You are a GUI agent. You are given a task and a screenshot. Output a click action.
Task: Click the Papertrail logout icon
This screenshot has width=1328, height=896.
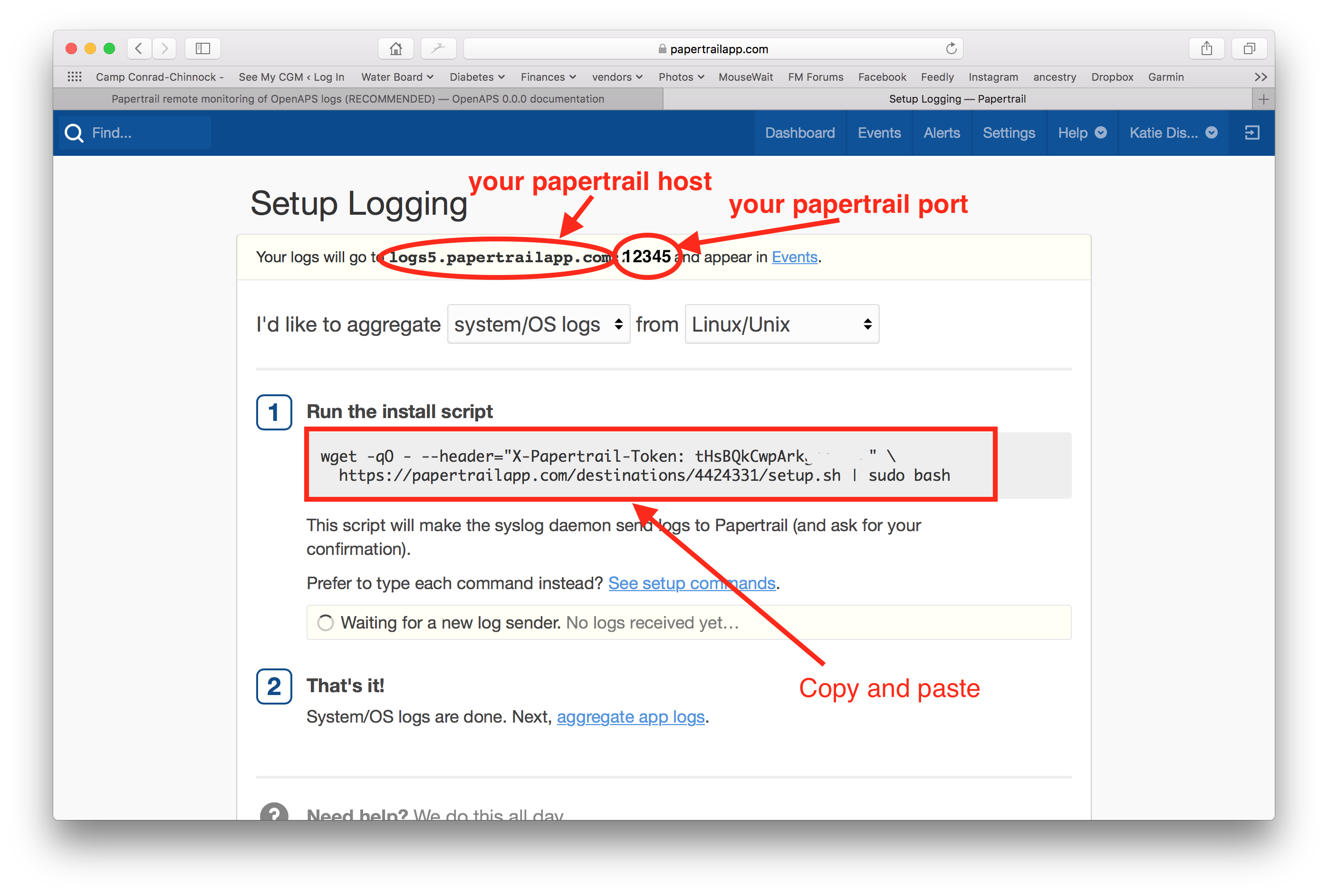(1252, 133)
